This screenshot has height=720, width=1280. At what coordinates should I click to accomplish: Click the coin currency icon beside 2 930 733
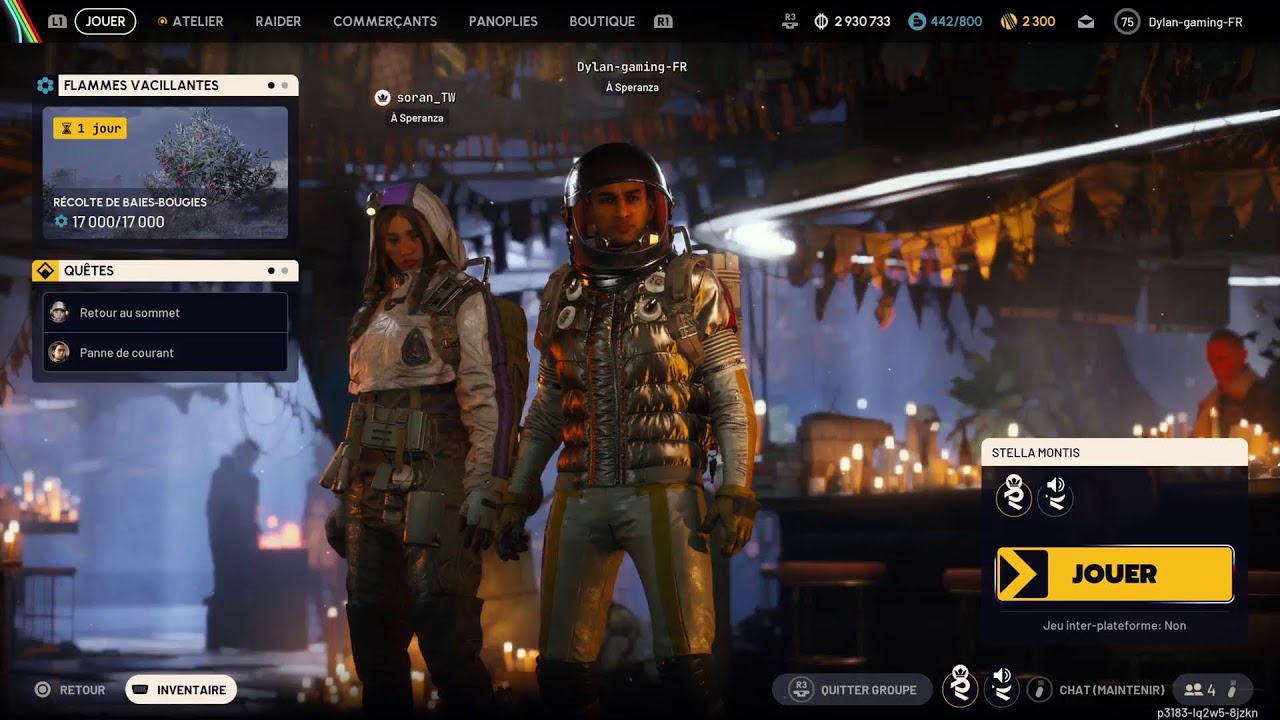pyautogui.click(x=822, y=21)
